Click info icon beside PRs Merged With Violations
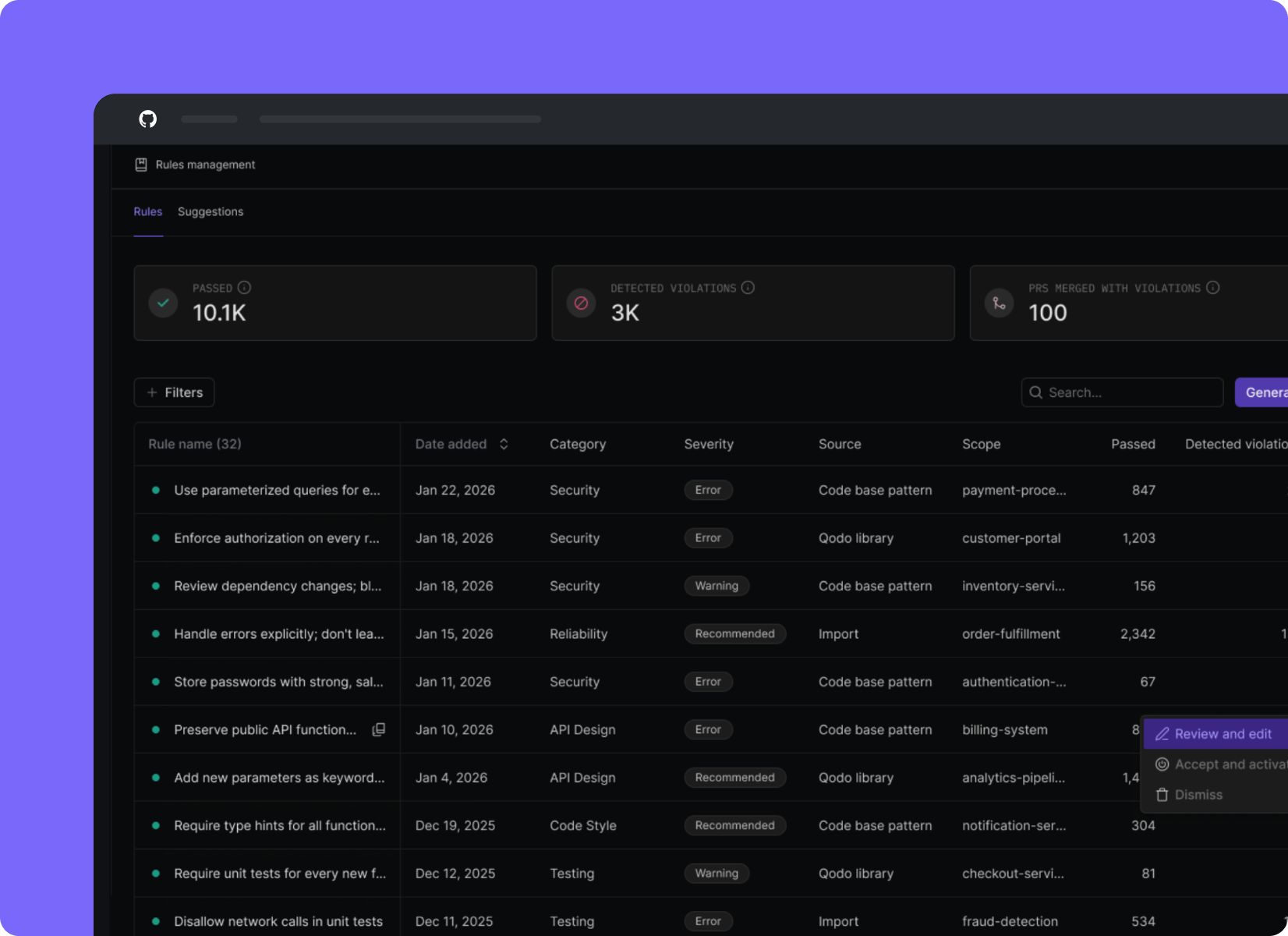 tap(1212, 287)
